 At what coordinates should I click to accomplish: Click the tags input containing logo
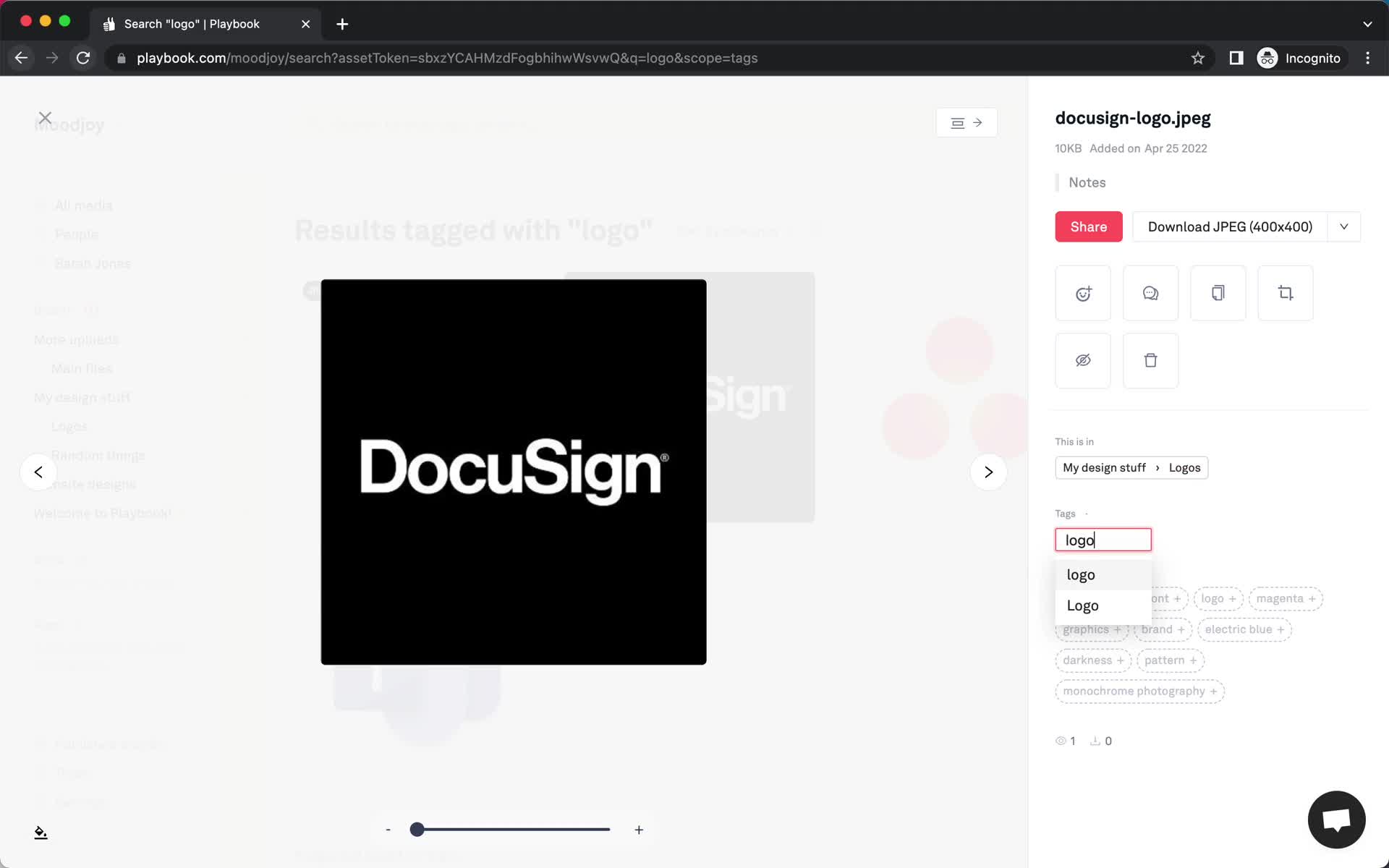click(1103, 540)
